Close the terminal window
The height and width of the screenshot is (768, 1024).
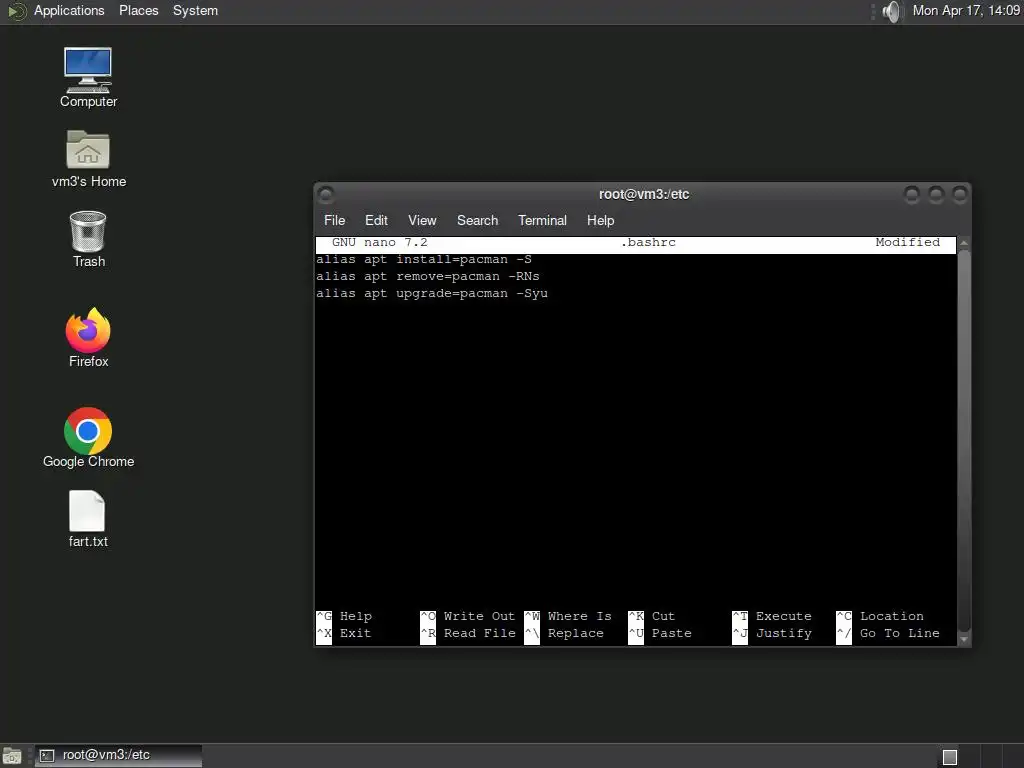click(960, 195)
